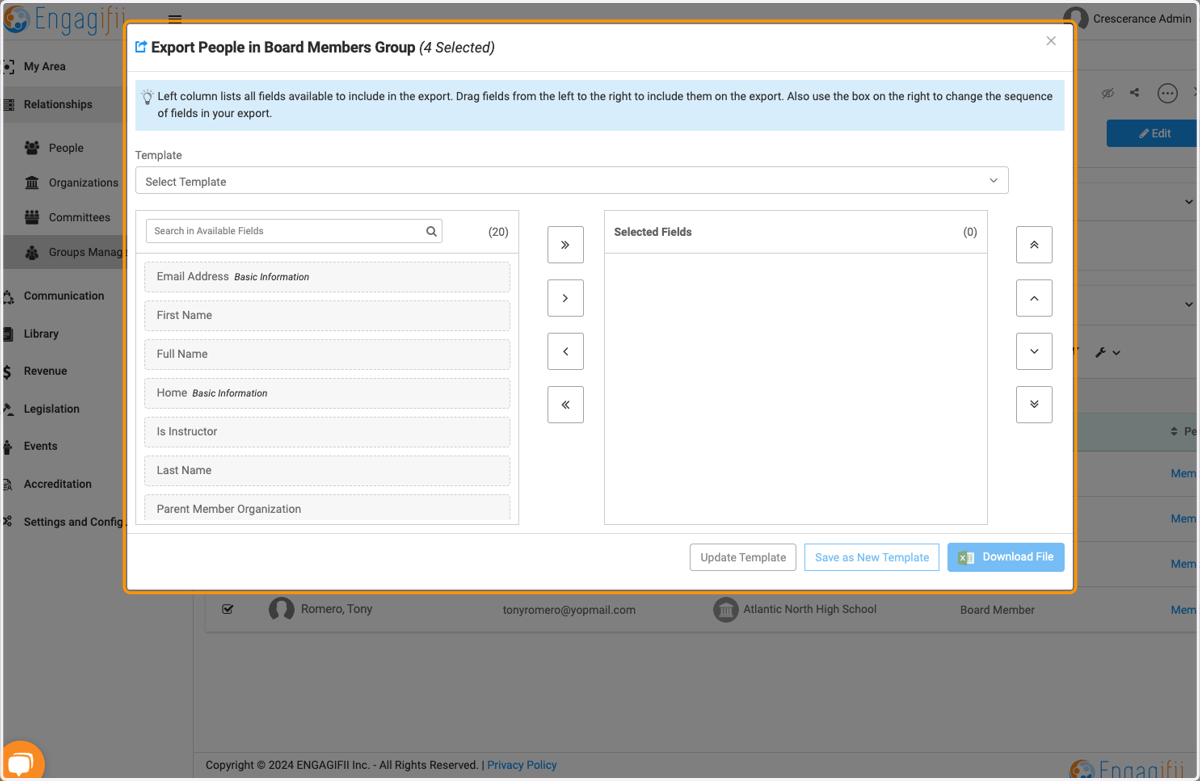Click Romero, Tony name in table
This screenshot has width=1200, height=781.
(337, 609)
